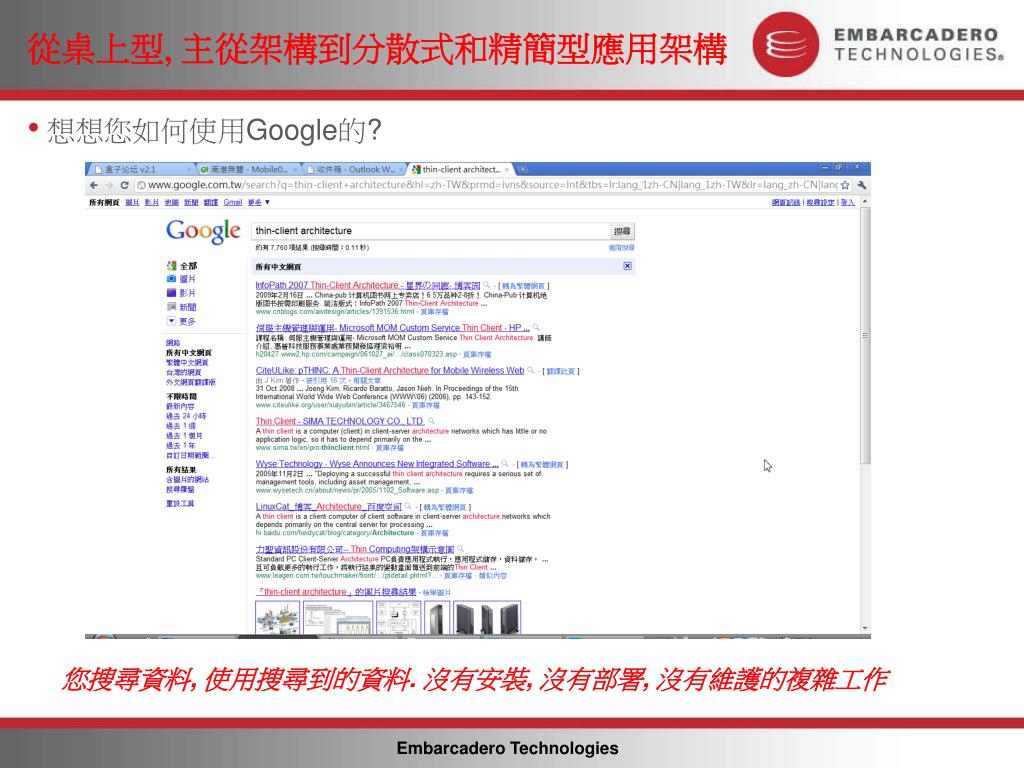
Task: Click 翻譯此頁 beside the CiteULike result
Action: 560,371
